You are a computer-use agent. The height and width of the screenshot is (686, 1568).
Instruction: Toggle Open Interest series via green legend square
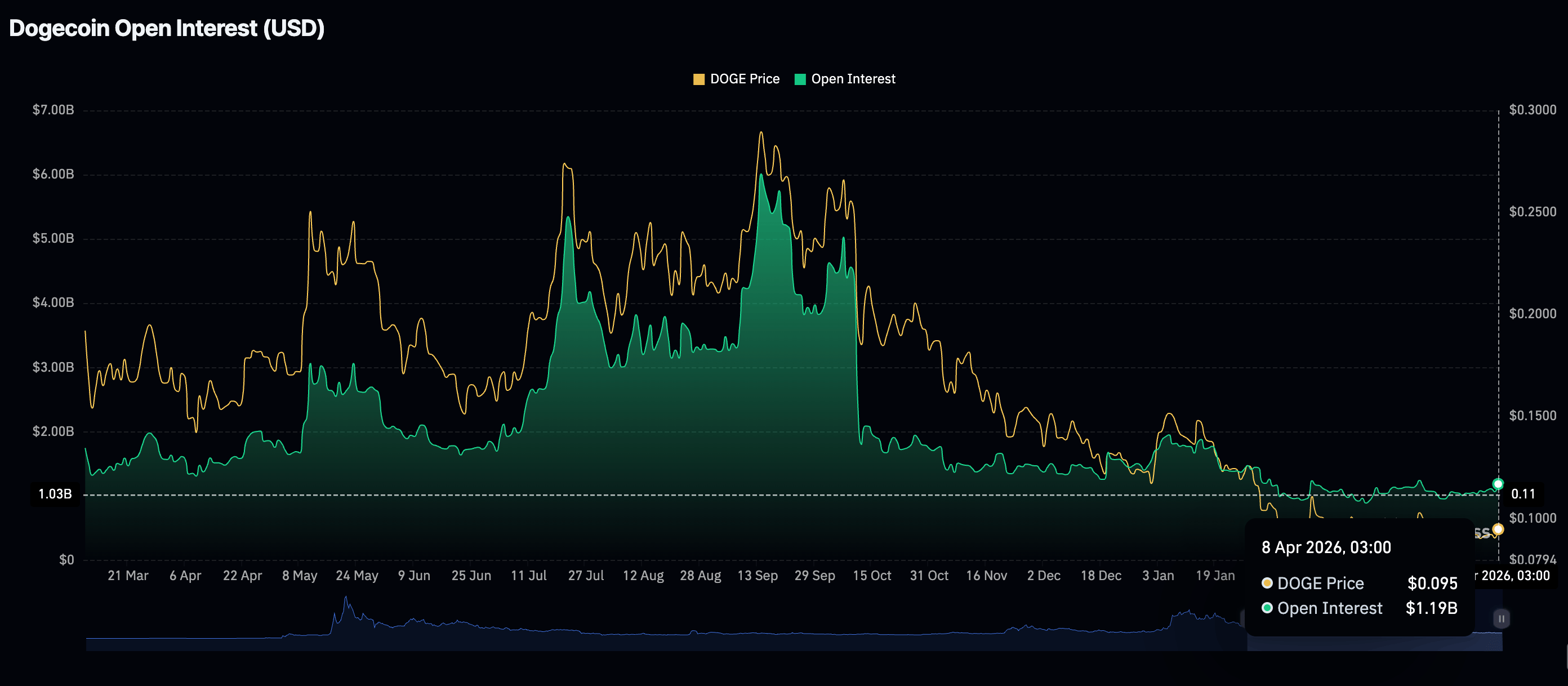pos(800,79)
